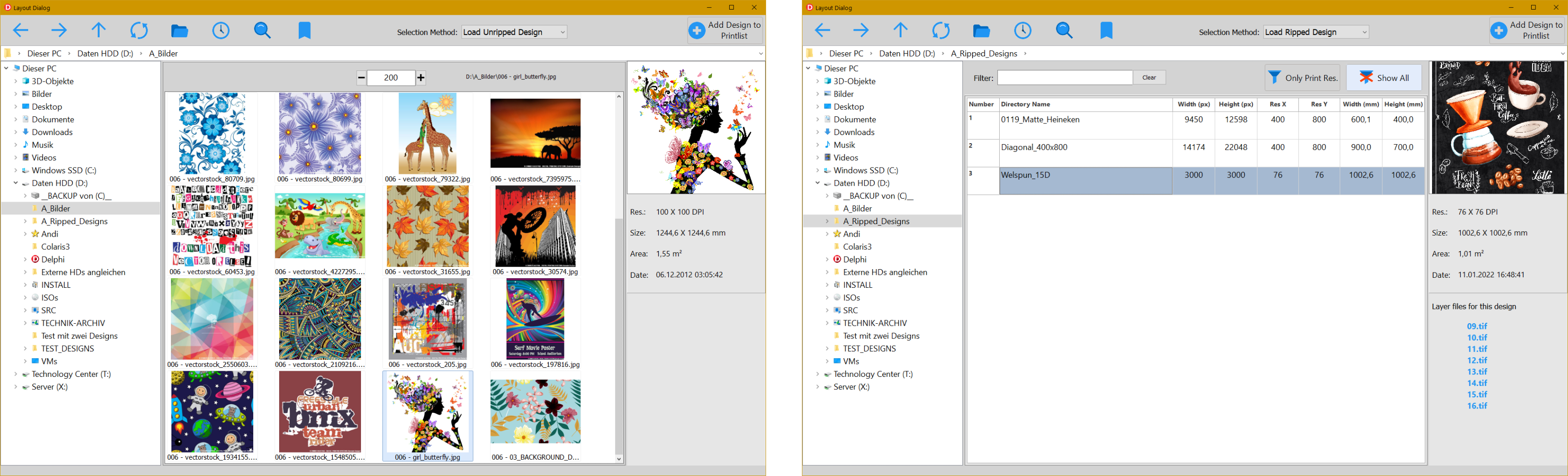Select girl_butterfly.jpg thumbnail
This screenshot has width=1568, height=476.
click(x=427, y=417)
